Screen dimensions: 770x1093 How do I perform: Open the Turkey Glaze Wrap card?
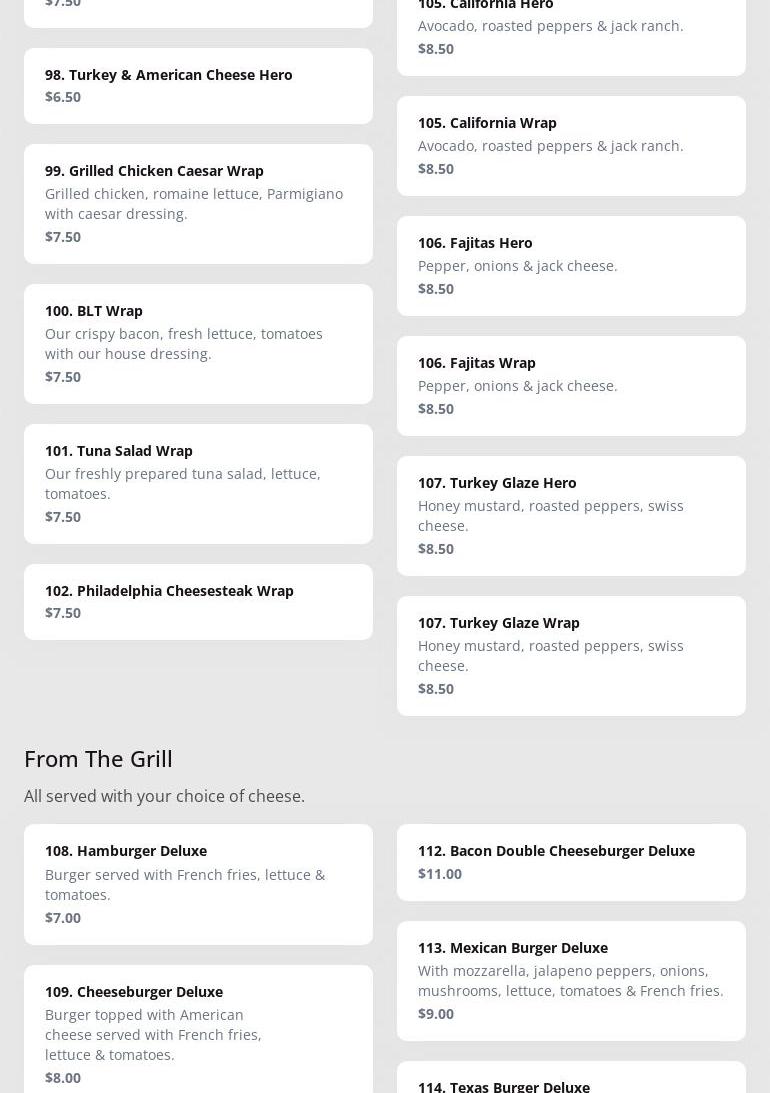571,655
